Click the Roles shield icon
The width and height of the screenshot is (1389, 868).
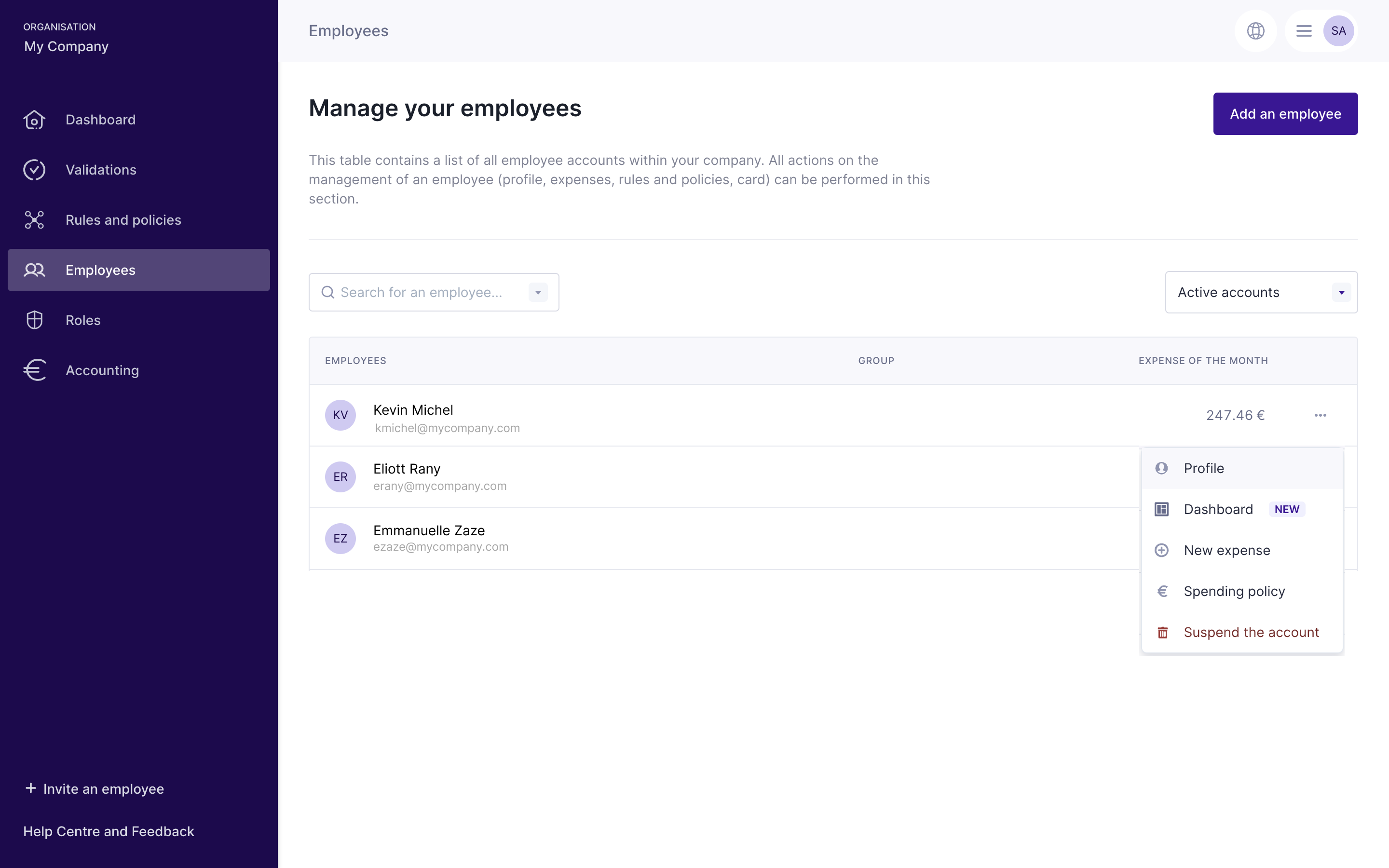click(x=34, y=320)
